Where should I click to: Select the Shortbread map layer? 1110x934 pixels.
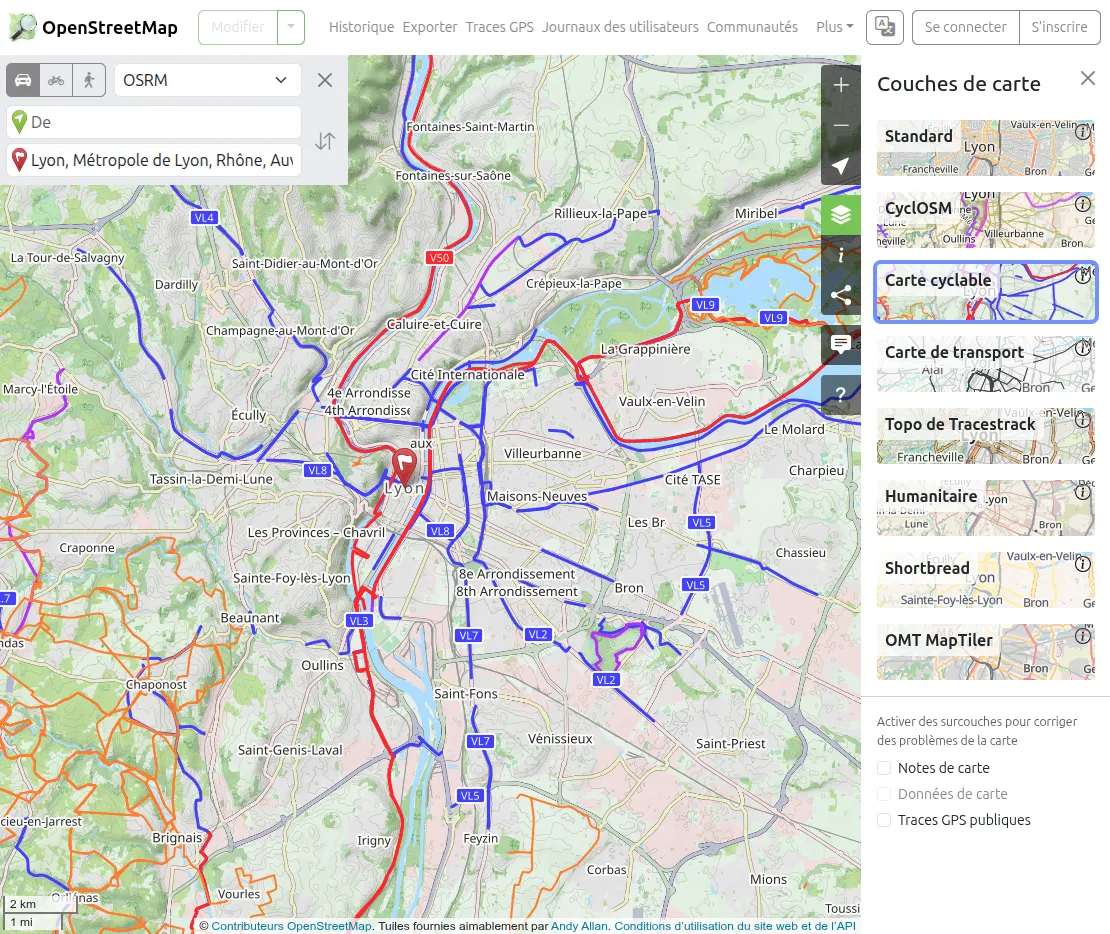pyautogui.click(x=985, y=580)
